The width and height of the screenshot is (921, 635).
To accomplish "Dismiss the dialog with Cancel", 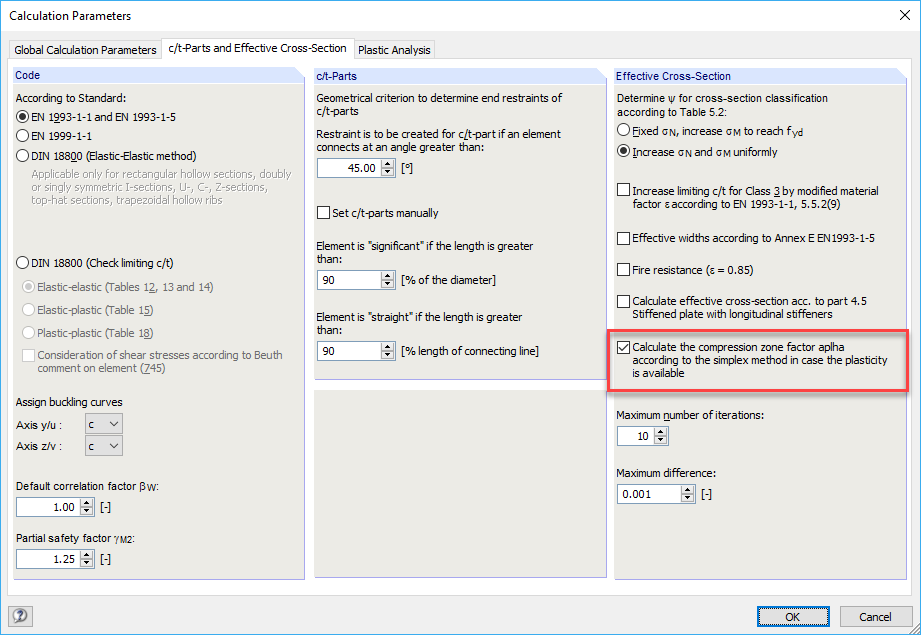I will click(876, 616).
